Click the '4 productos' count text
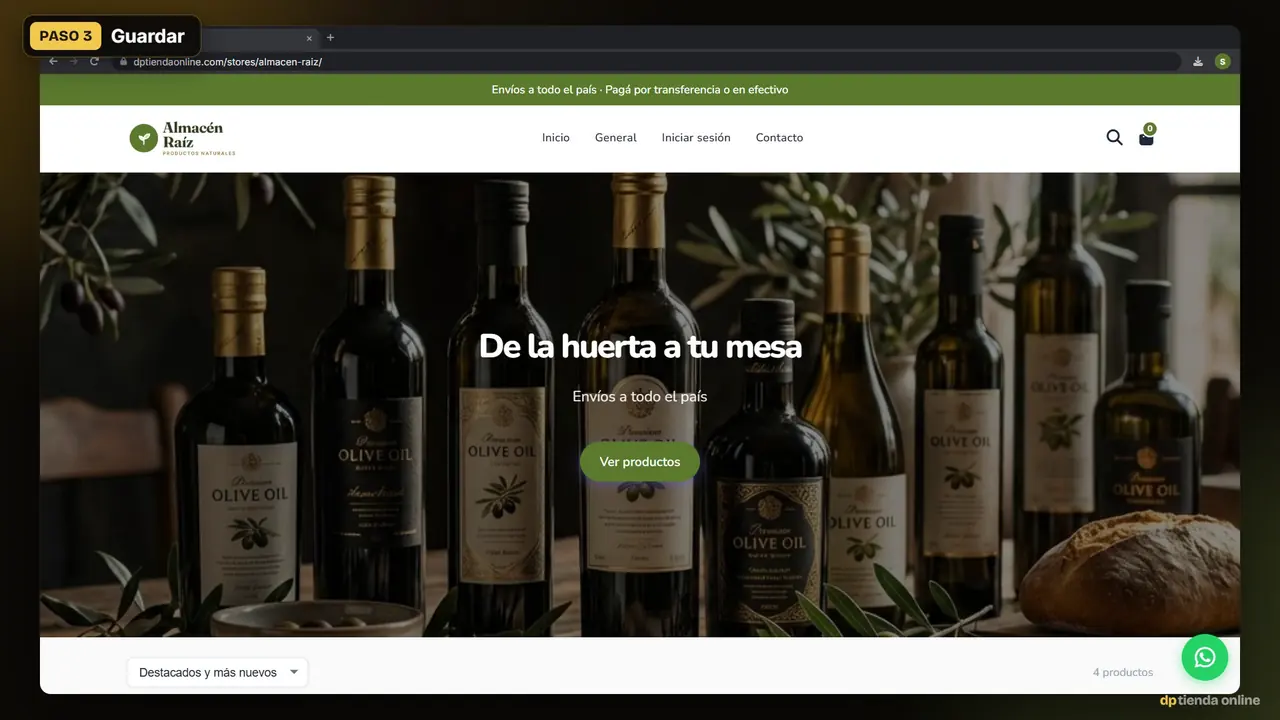 point(1123,673)
